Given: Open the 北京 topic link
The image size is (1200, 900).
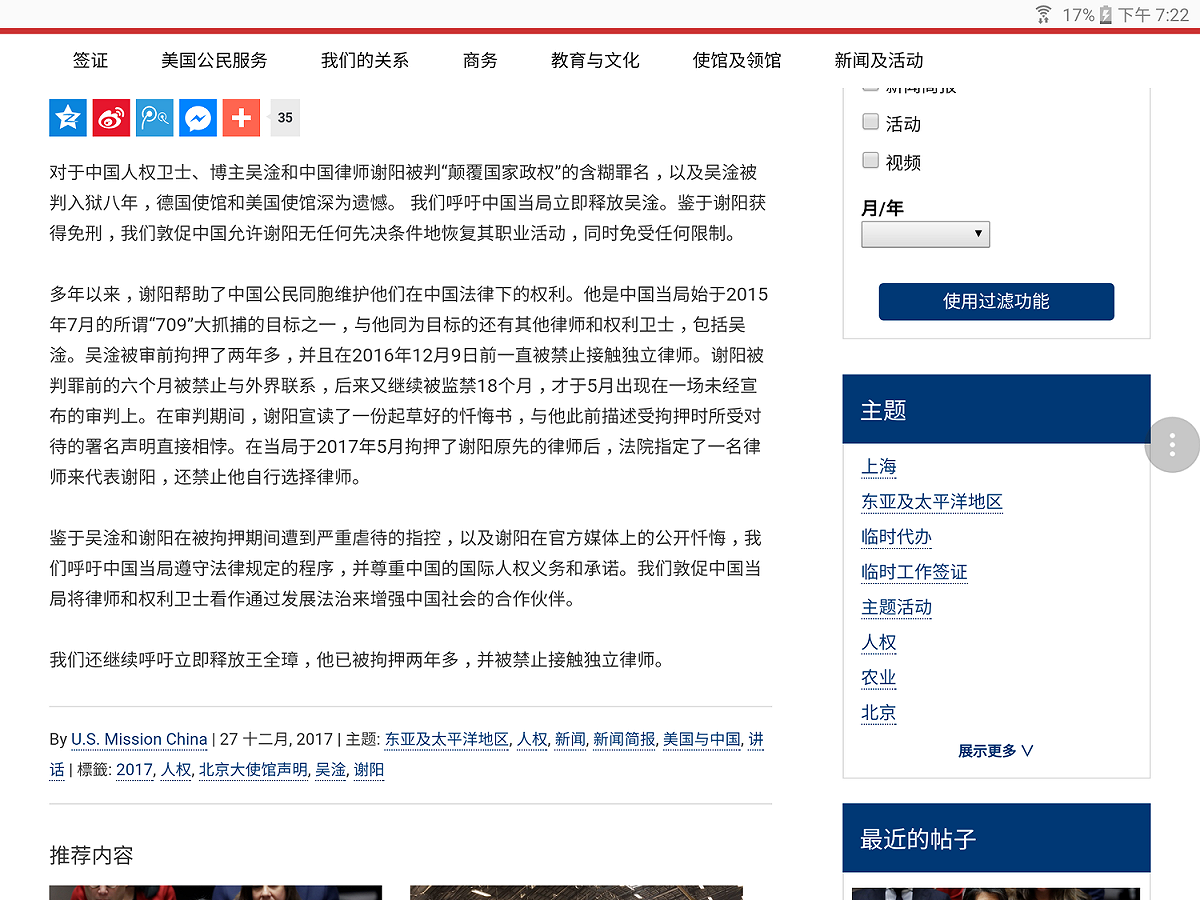Looking at the screenshot, I should [879, 713].
